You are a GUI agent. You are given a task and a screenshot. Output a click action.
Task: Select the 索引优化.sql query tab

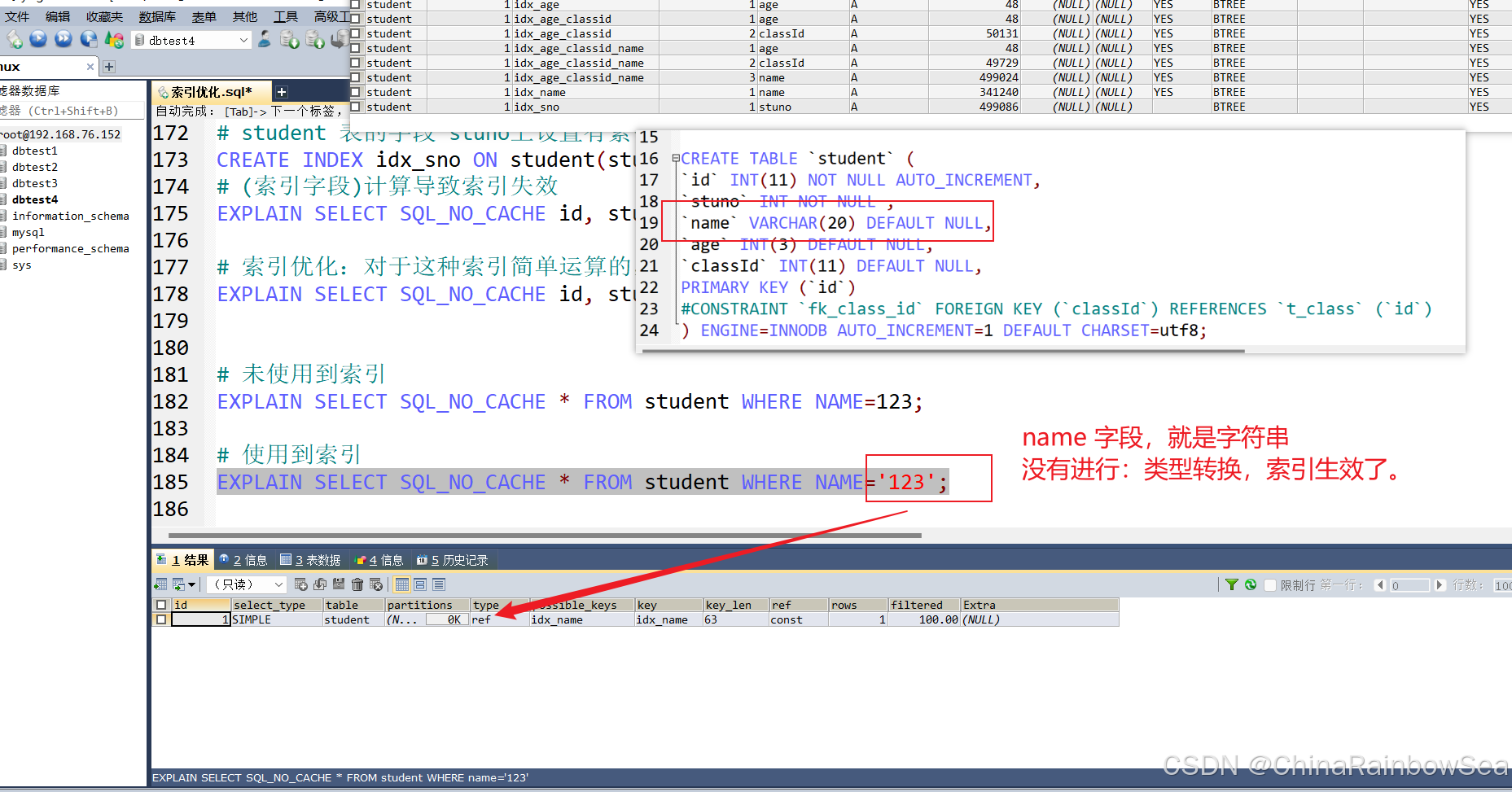pyautogui.click(x=210, y=92)
